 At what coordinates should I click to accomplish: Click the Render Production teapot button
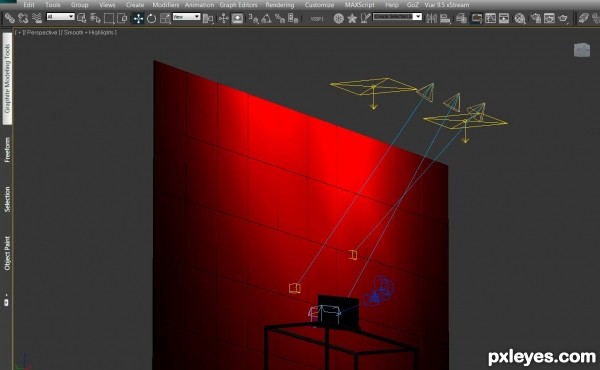pyautogui.click(x=563, y=18)
